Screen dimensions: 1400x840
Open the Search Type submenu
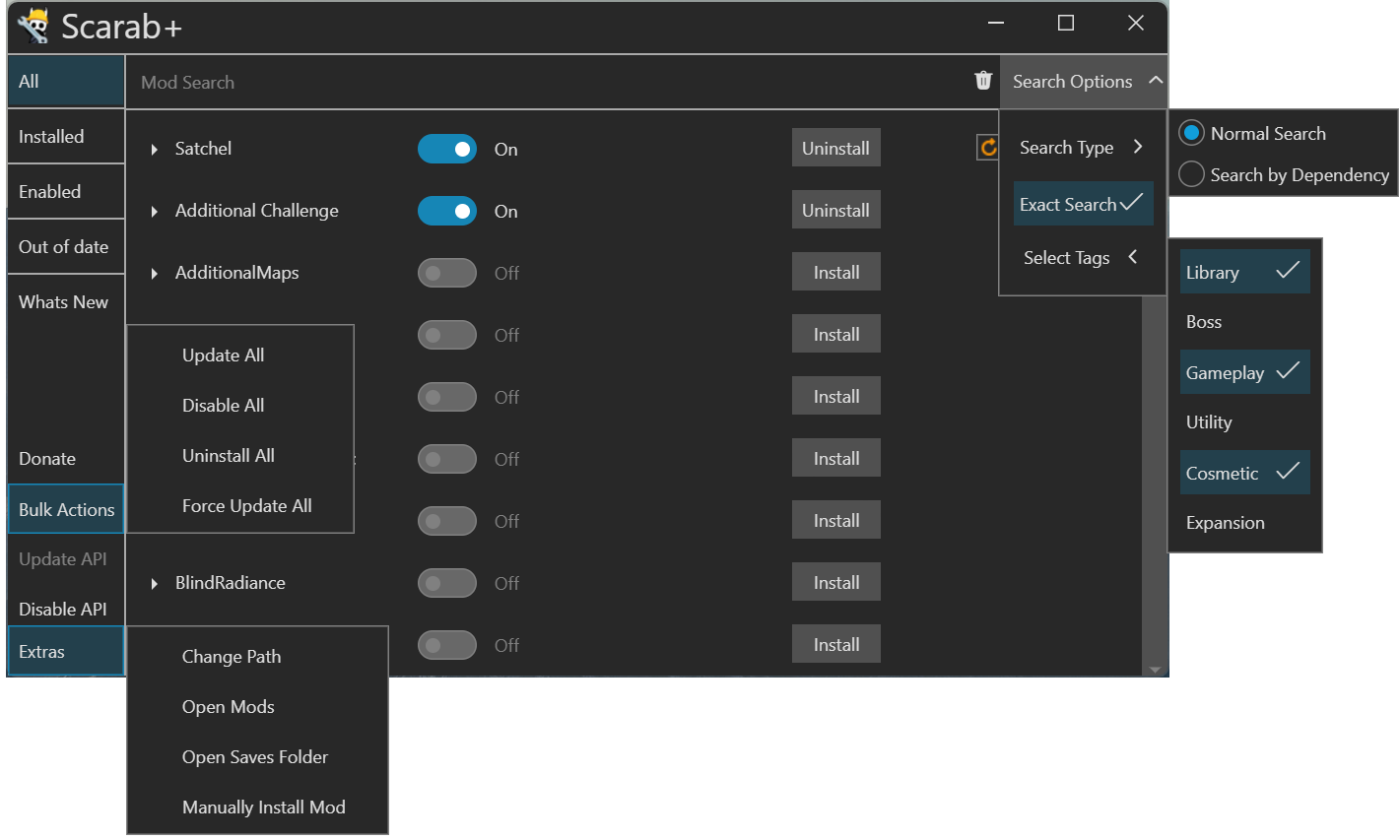click(1083, 147)
